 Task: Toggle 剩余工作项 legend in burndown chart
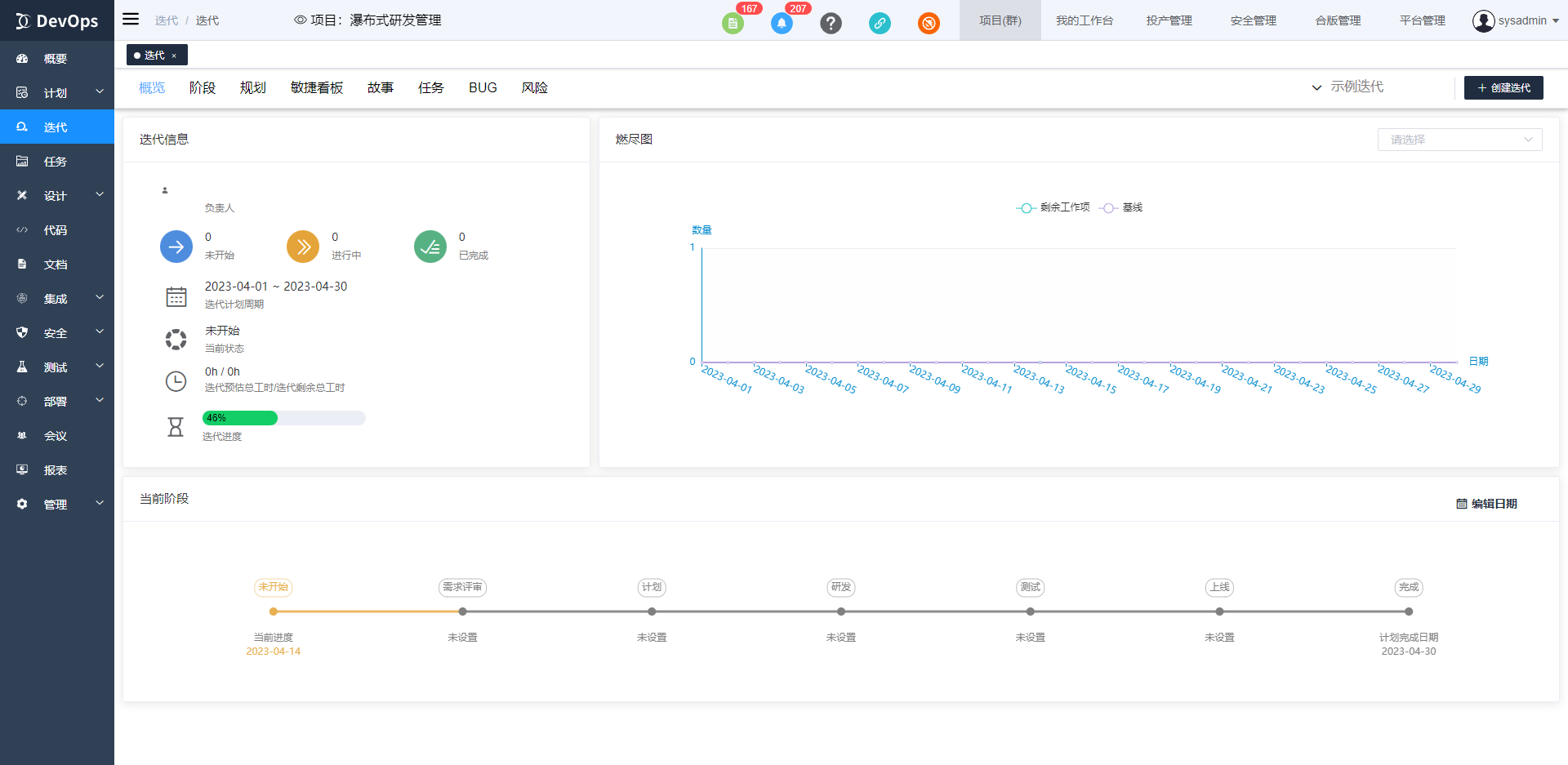(x=1053, y=208)
